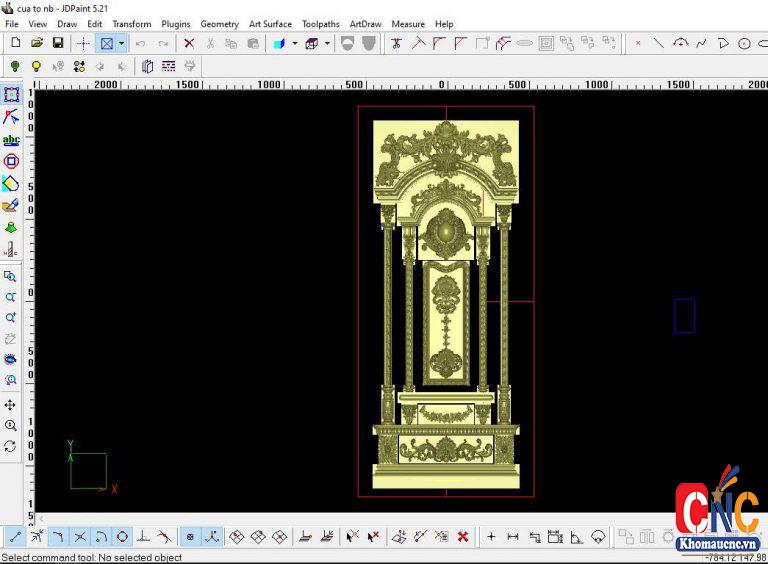Click the Khomaucnc.vn watermark link
Viewport: 768px width, 564px height.
718,544
